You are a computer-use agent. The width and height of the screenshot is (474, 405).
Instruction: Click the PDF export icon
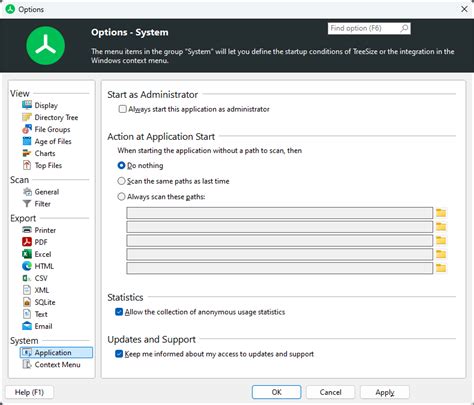tap(27, 242)
